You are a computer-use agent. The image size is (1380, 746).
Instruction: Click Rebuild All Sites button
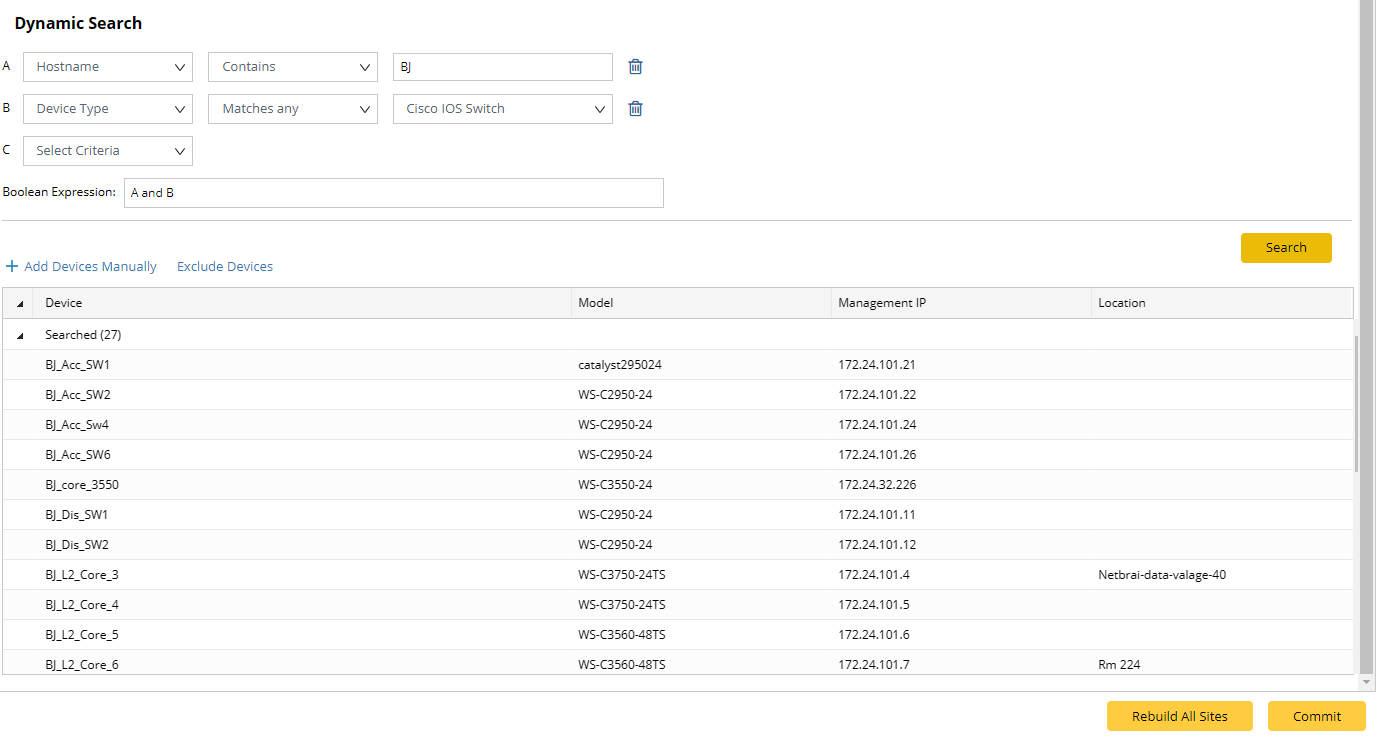point(1179,716)
